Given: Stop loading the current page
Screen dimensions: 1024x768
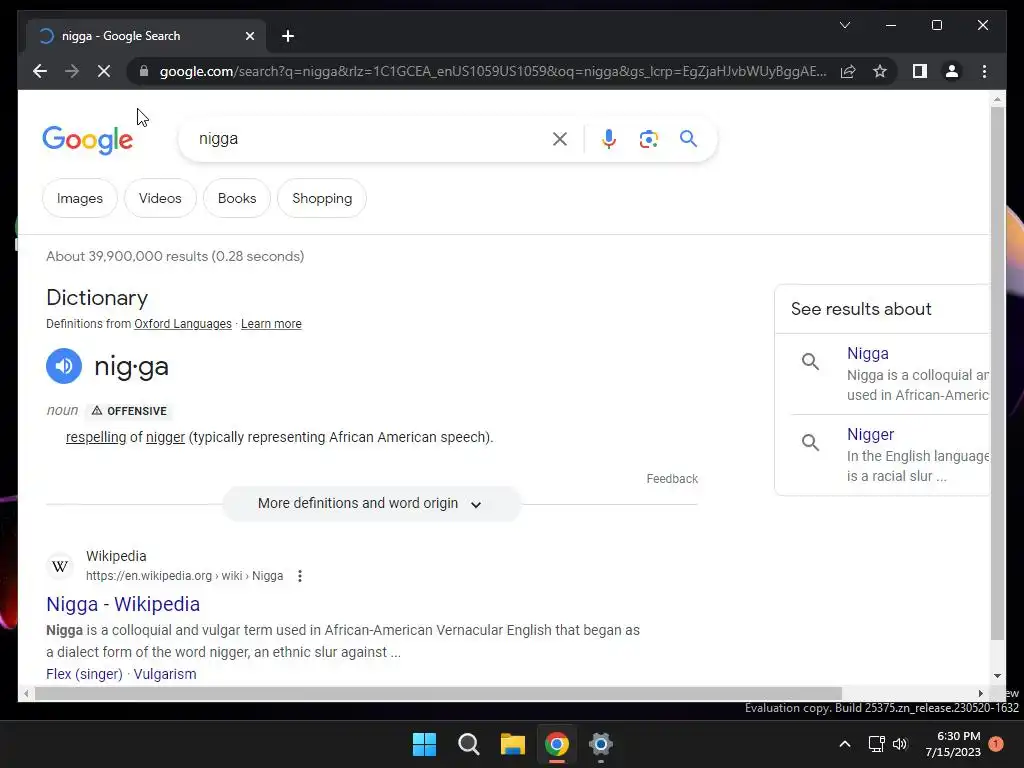Looking at the screenshot, I should point(104,71).
